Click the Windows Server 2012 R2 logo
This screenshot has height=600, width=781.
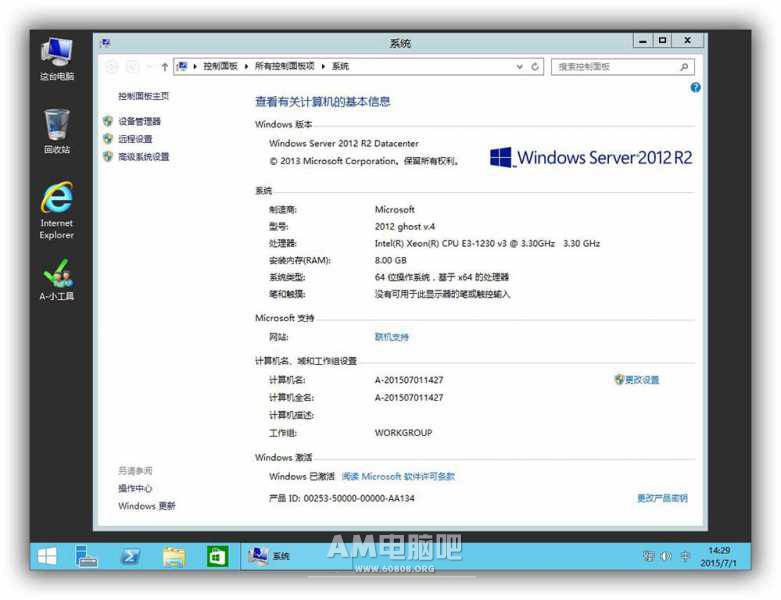coord(591,157)
